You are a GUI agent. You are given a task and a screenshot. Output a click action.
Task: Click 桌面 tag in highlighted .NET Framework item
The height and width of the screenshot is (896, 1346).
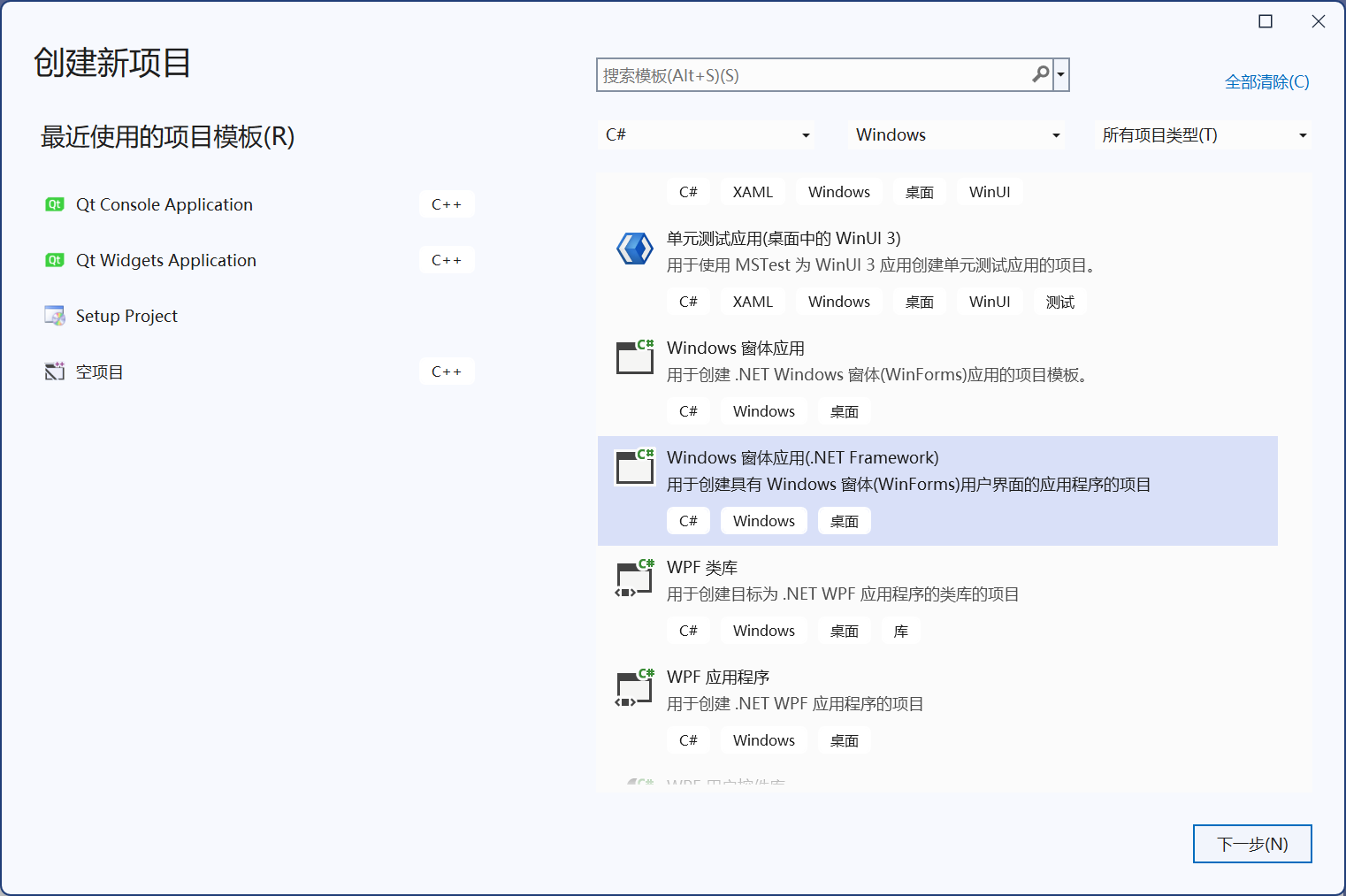pos(845,521)
